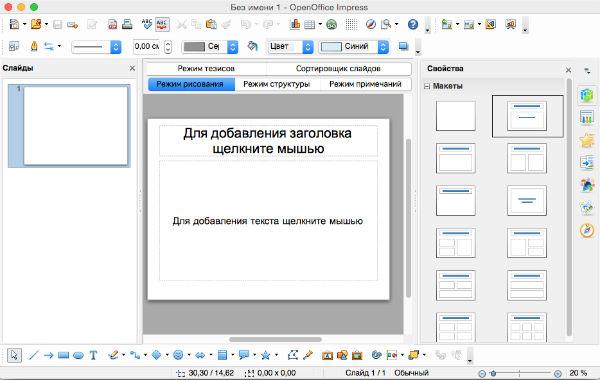Click line width stepper arrows
The image size is (600, 380).
(168, 47)
